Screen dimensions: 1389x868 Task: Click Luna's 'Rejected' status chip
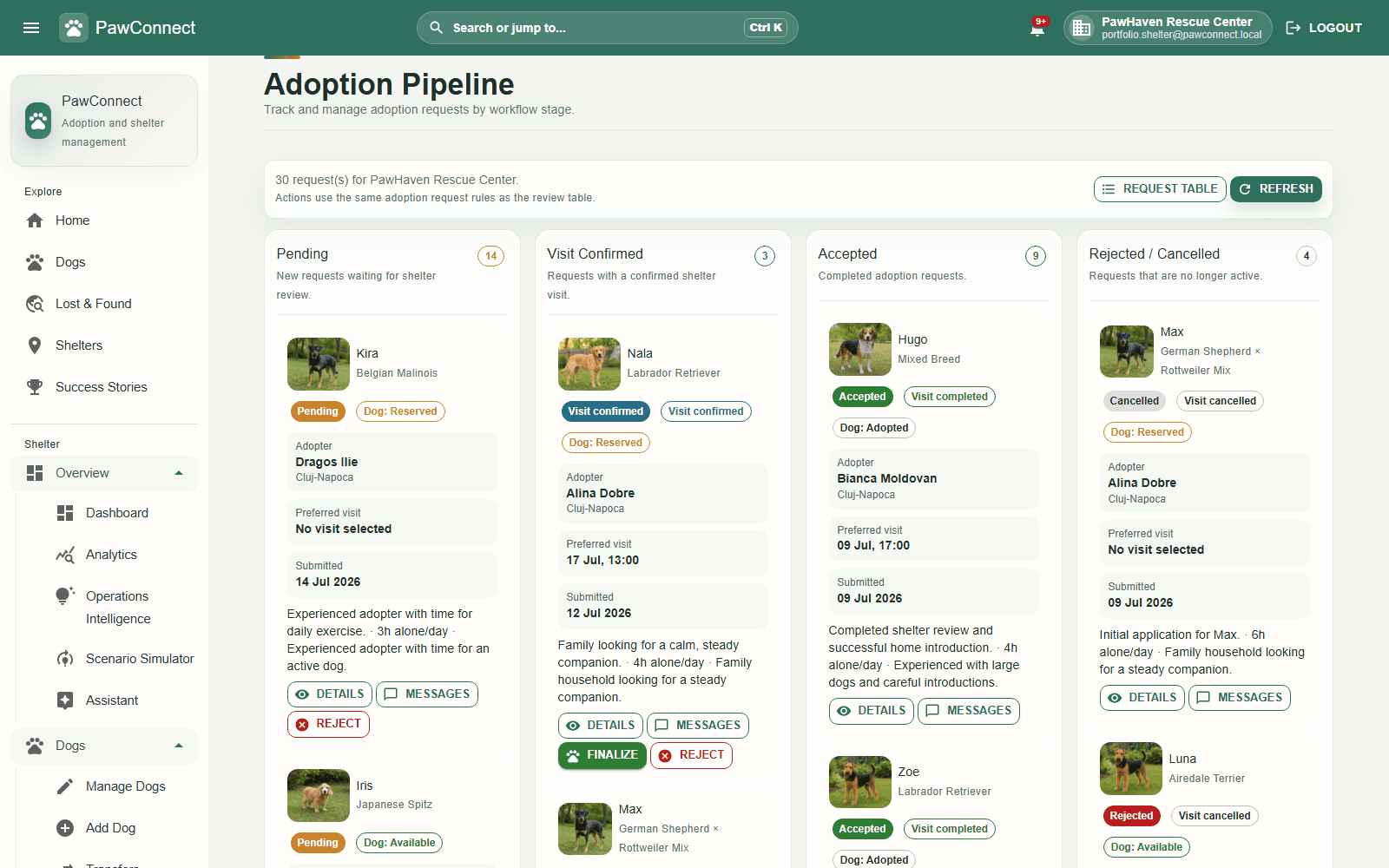pyautogui.click(x=1131, y=816)
